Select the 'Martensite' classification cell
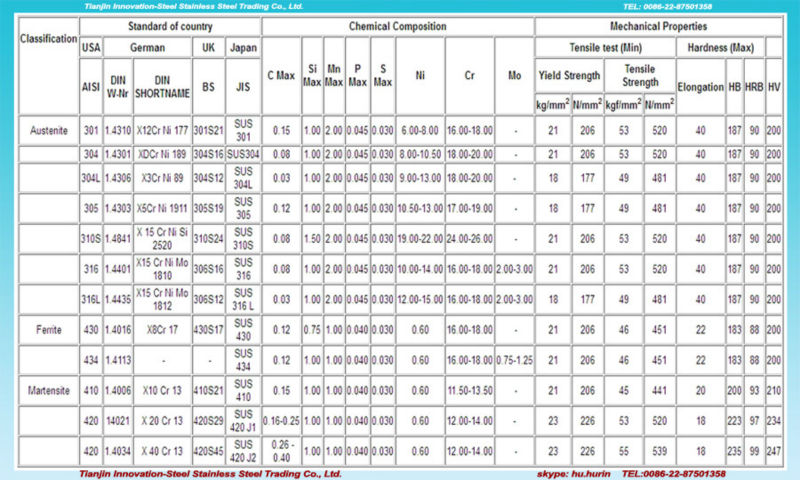Image resolution: width=800 pixels, height=480 pixels. click(x=48, y=391)
